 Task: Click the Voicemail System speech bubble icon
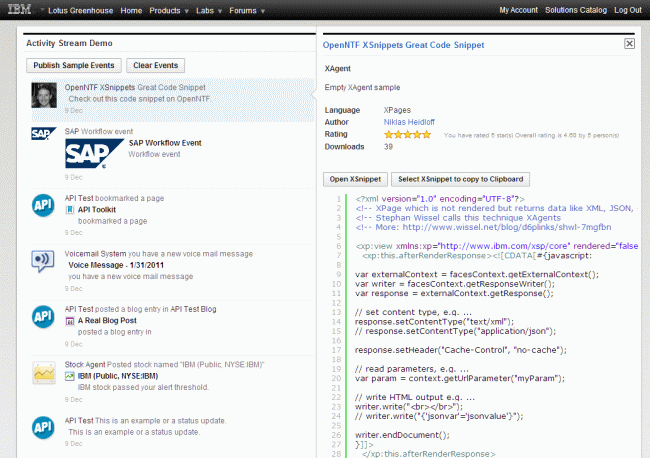(43, 261)
